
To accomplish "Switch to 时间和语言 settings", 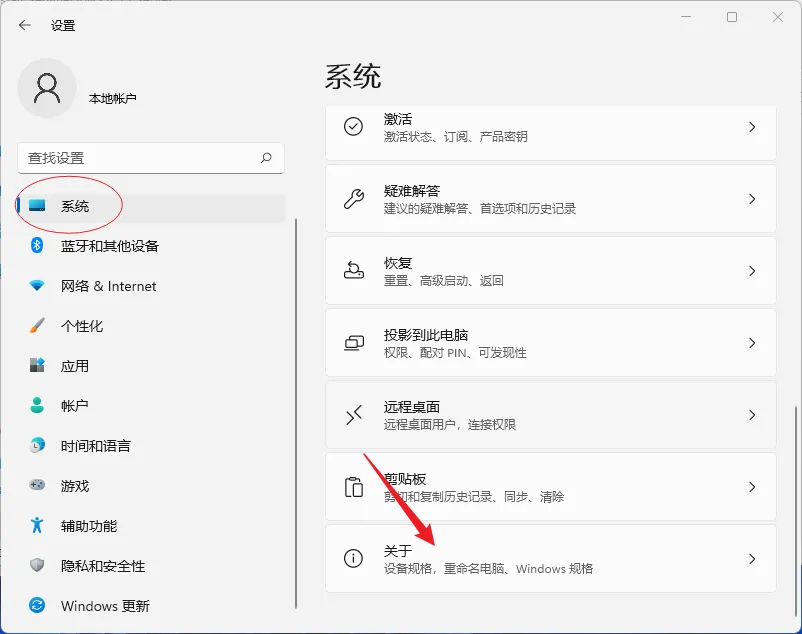I will pos(150,446).
